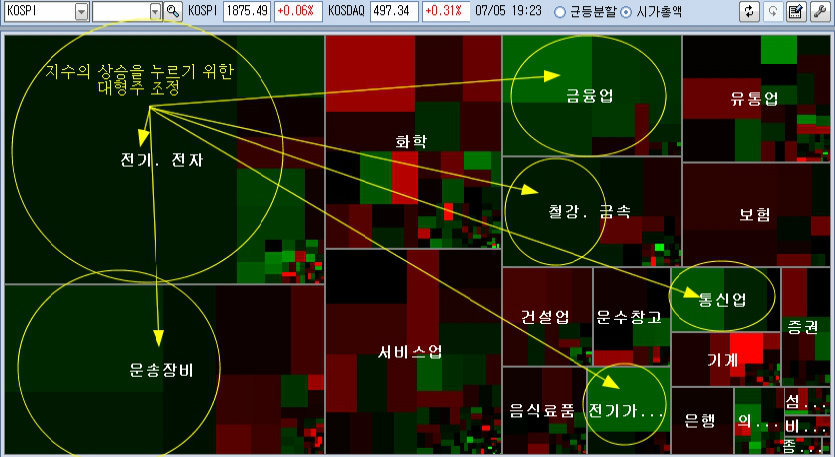The width and height of the screenshot is (835, 457).
Task: Click the stock code input field
Action: 121,11
